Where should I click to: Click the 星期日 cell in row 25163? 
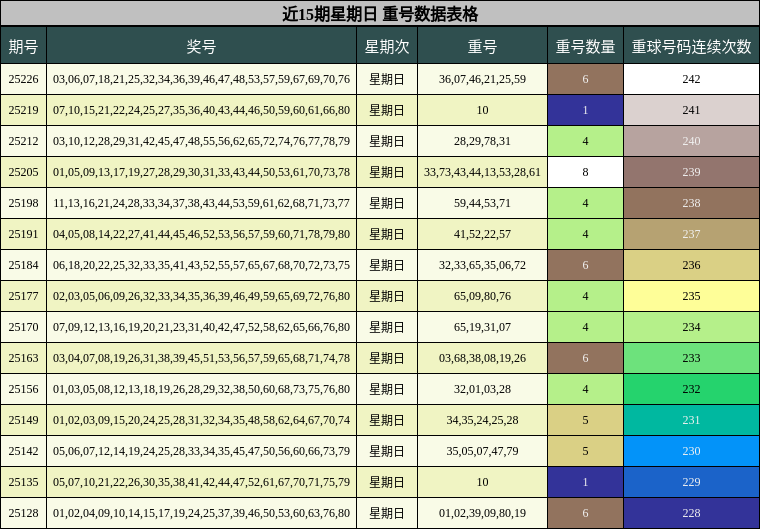pos(387,358)
